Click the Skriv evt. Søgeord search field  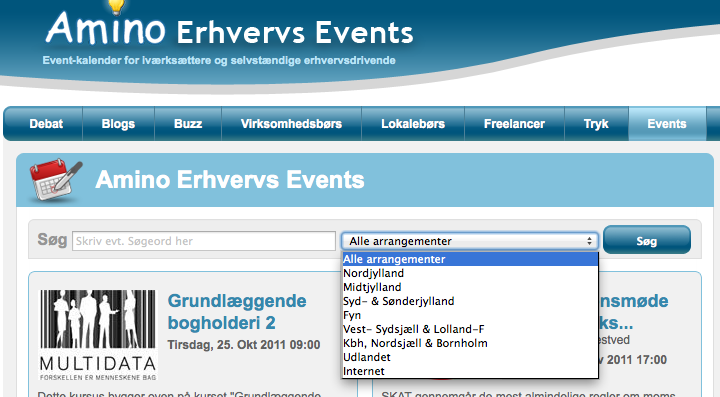[x=204, y=241]
